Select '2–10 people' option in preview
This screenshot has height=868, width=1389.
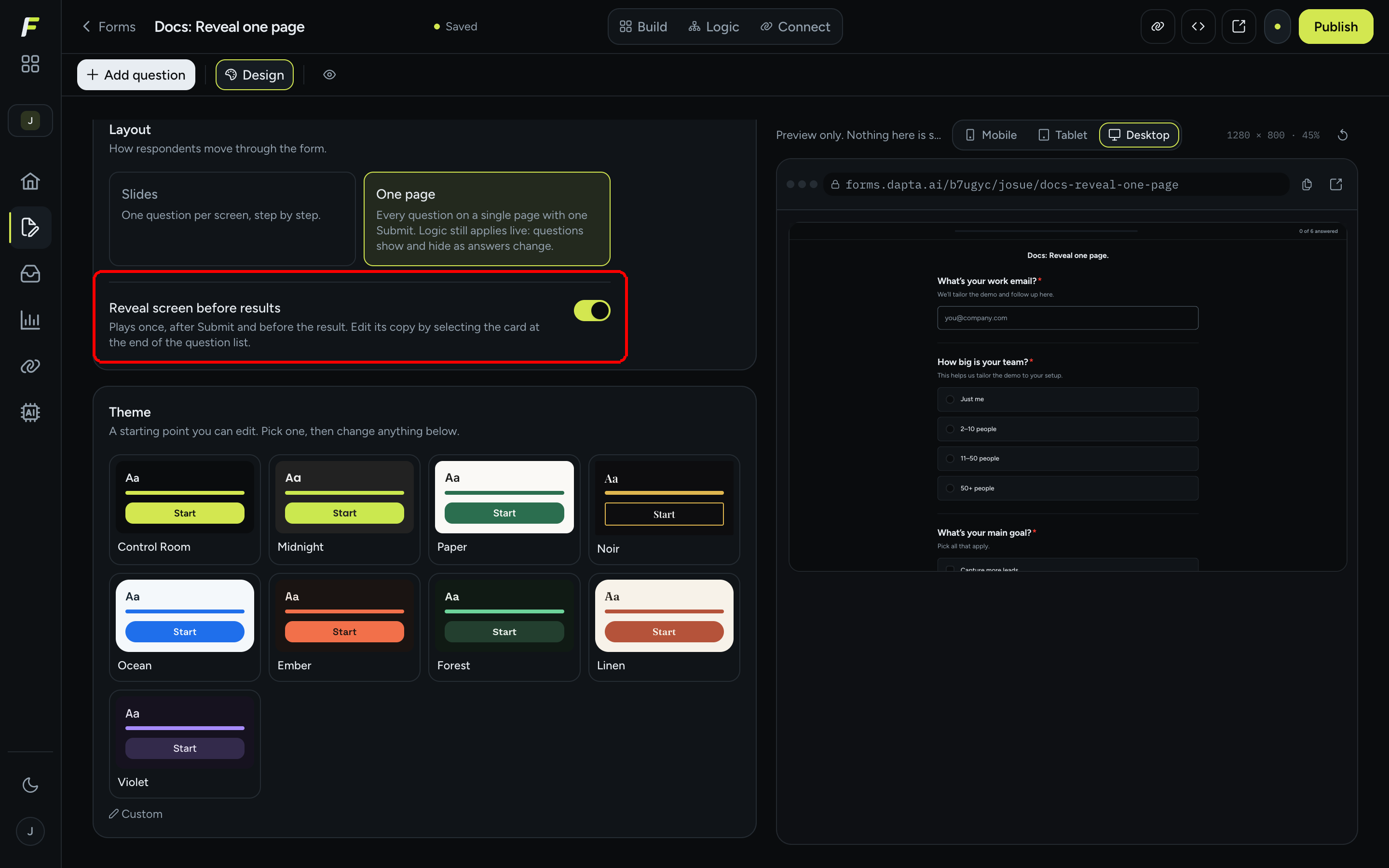1068,429
